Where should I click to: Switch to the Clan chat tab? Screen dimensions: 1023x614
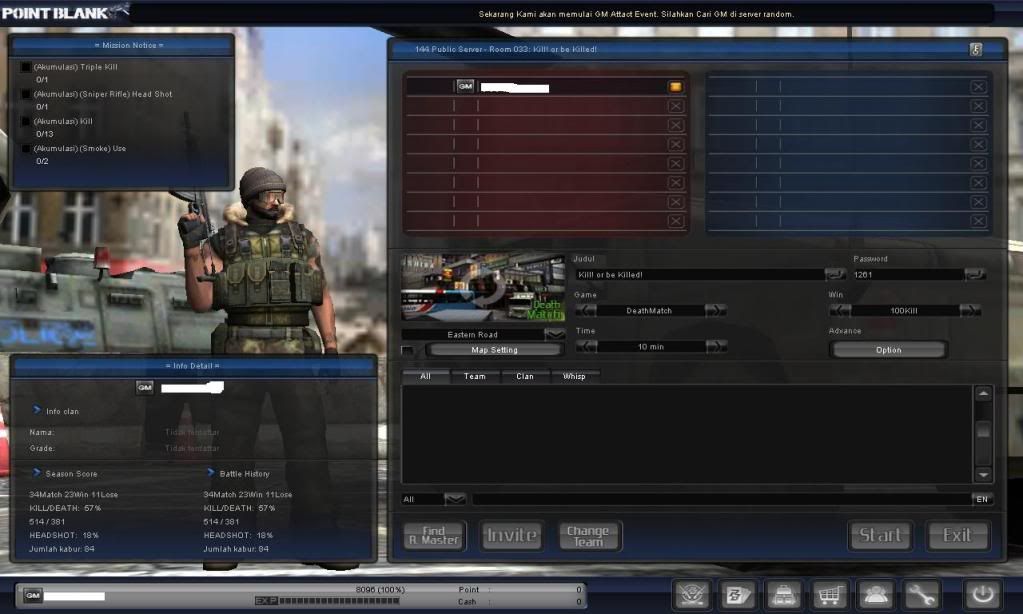click(525, 376)
